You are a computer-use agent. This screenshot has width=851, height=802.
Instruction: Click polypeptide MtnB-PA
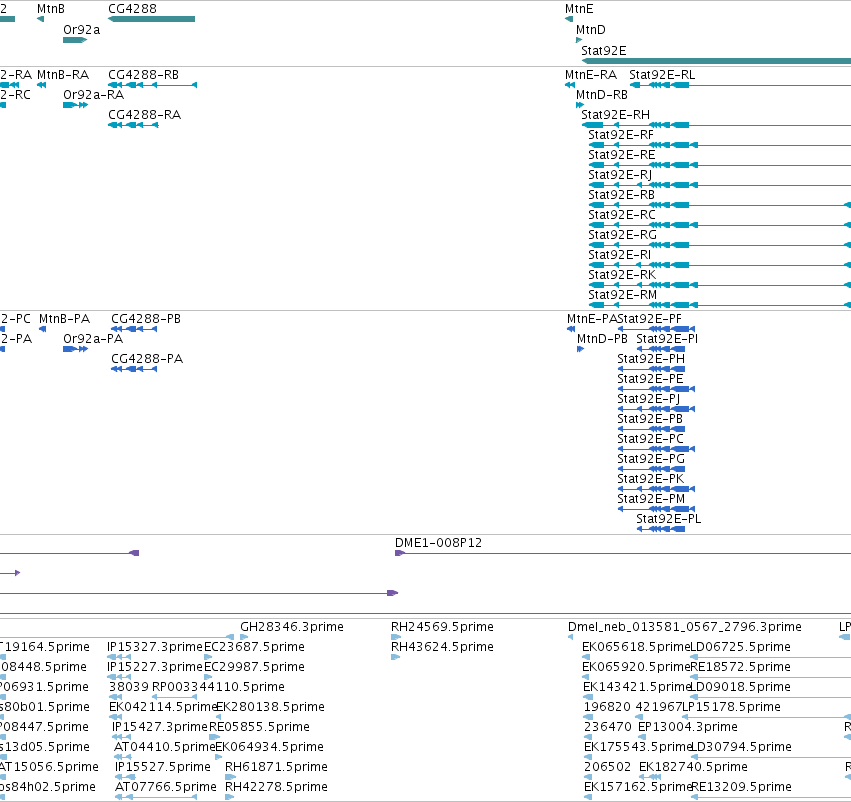pyautogui.click(x=64, y=319)
